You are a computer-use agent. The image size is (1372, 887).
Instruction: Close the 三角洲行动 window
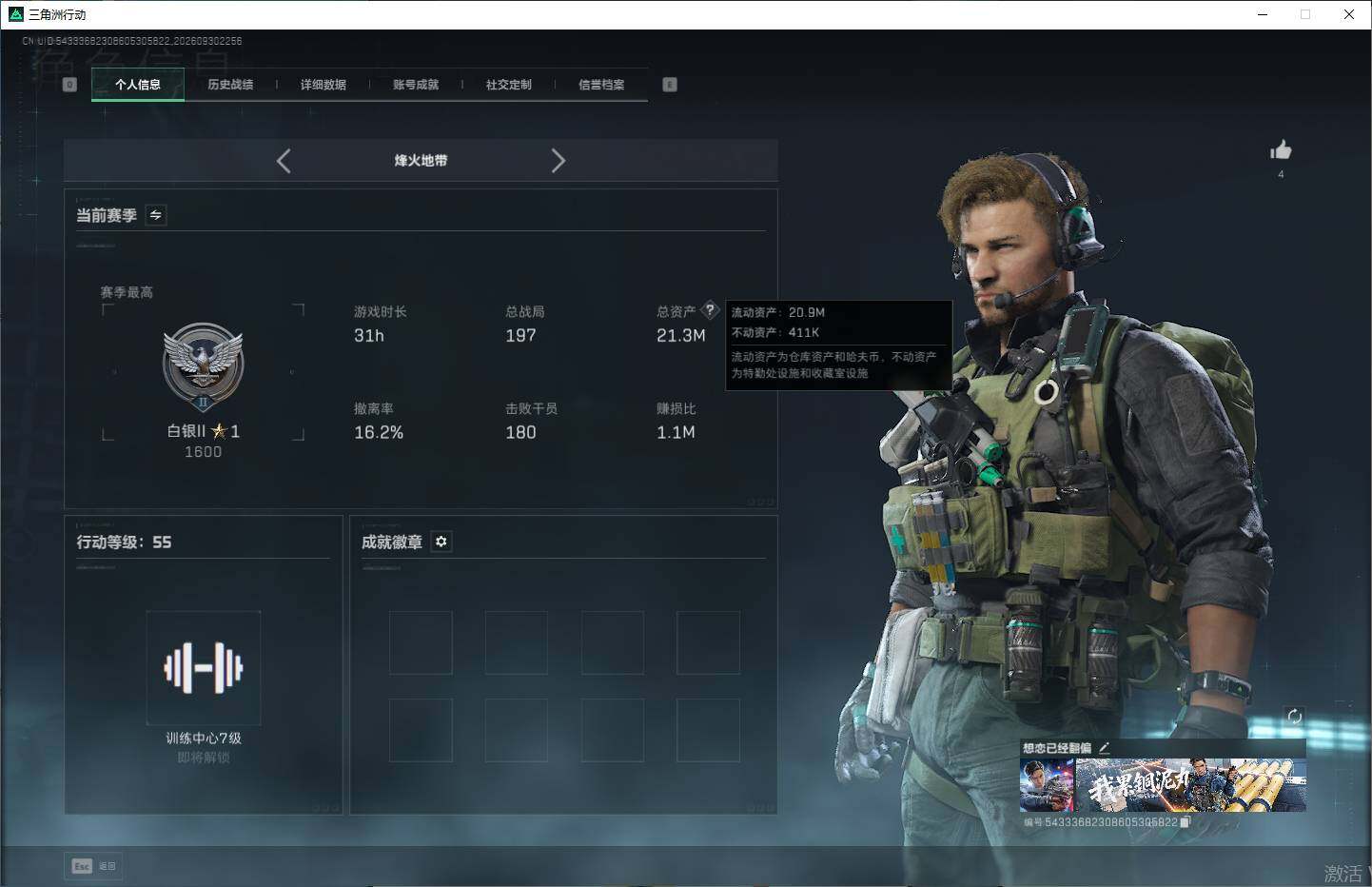pyautogui.click(x=1349, y=14)
